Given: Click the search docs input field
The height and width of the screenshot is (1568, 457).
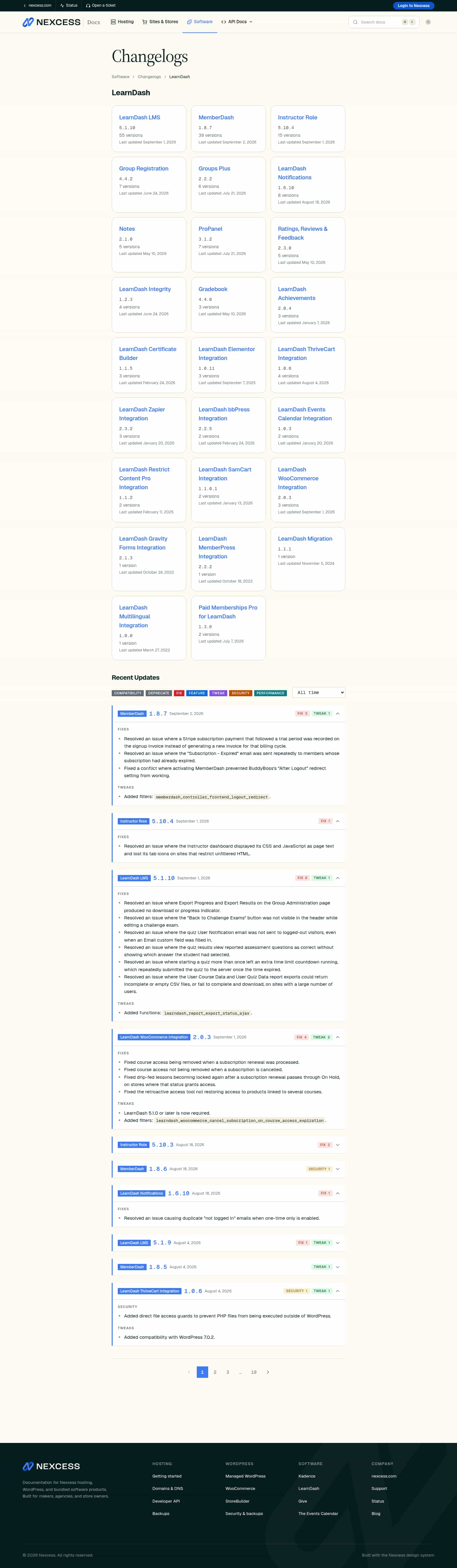Looking at the screenshot, I should coord(383,22).
